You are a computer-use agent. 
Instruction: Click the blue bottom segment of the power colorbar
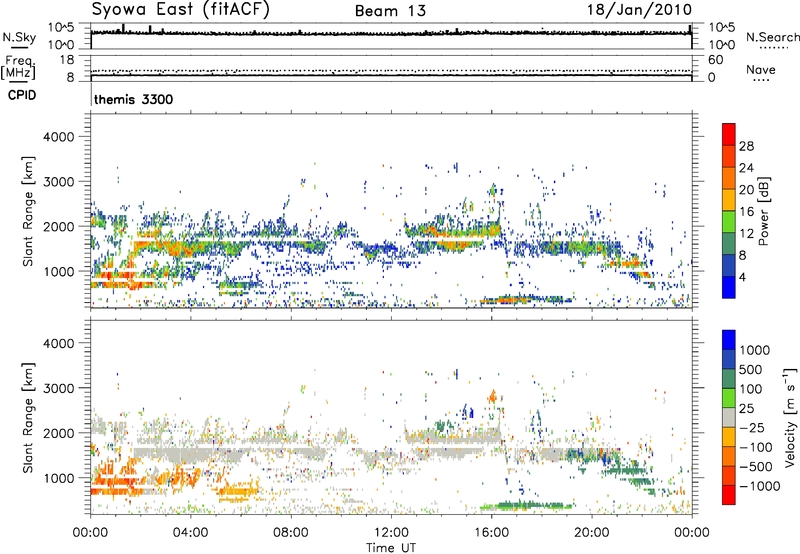[729, 287]
